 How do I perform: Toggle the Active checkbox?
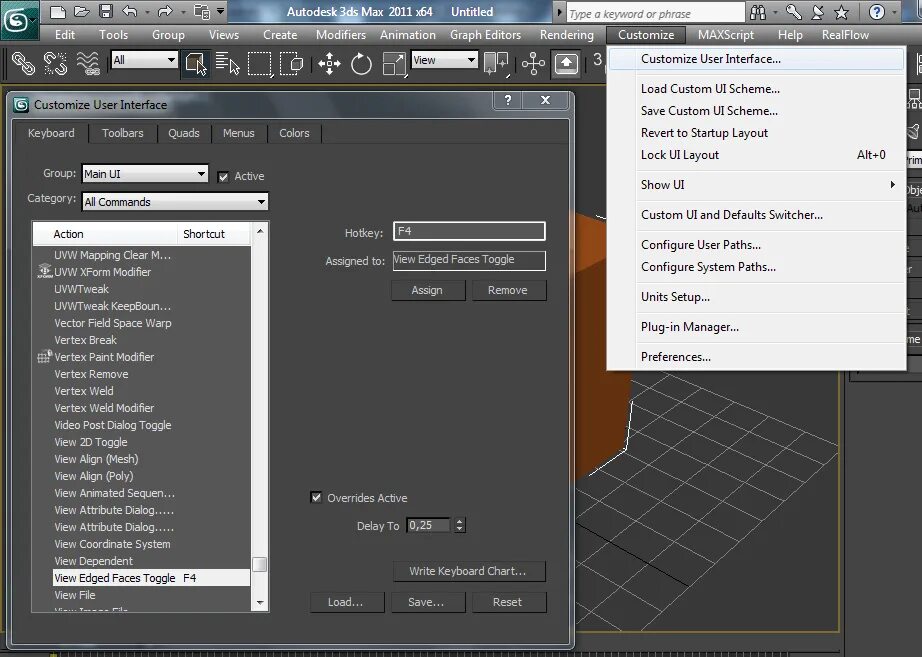[223, 176]
